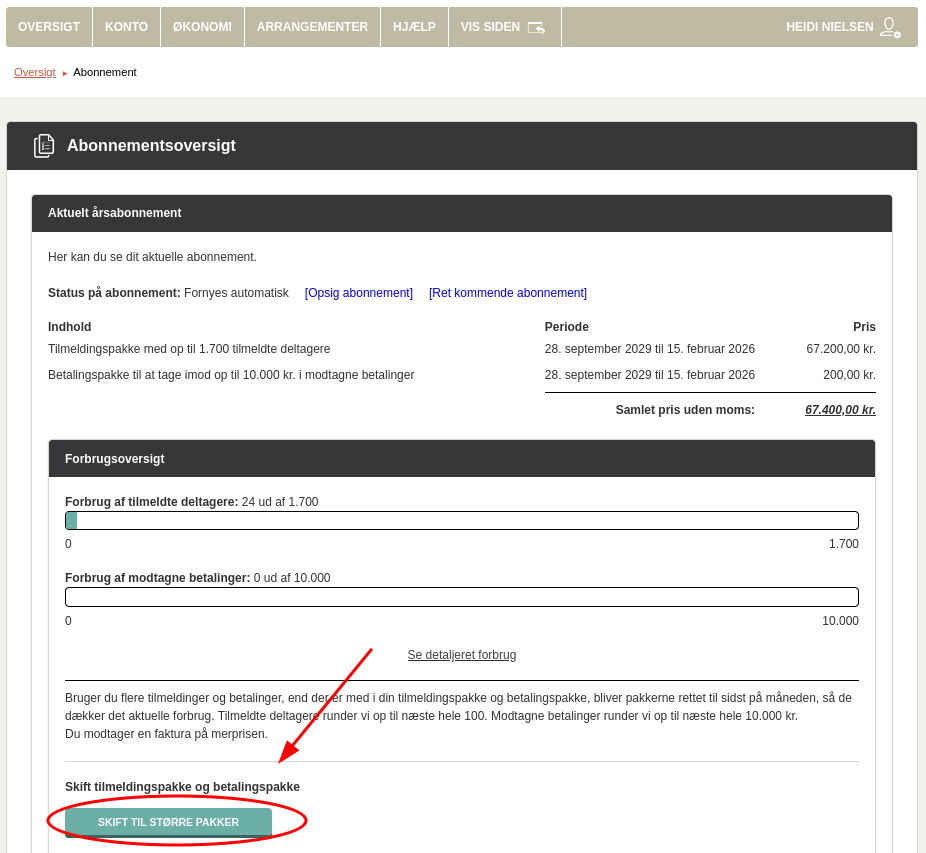Click the Vis siden text label
Screen dimensions: 926x853
pos(490,27)
